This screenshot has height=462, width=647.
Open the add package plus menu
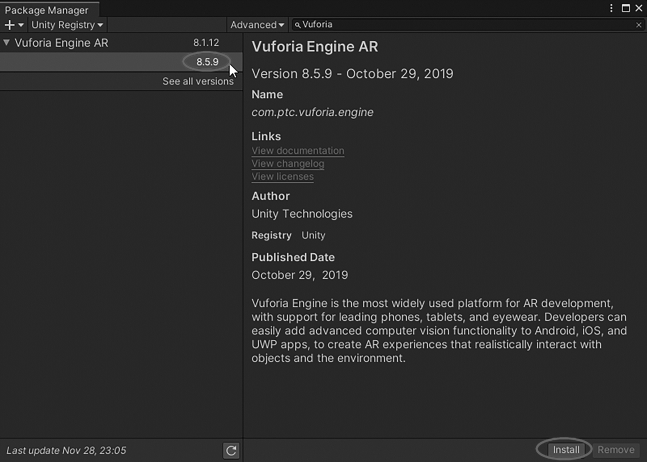point(14,25)
